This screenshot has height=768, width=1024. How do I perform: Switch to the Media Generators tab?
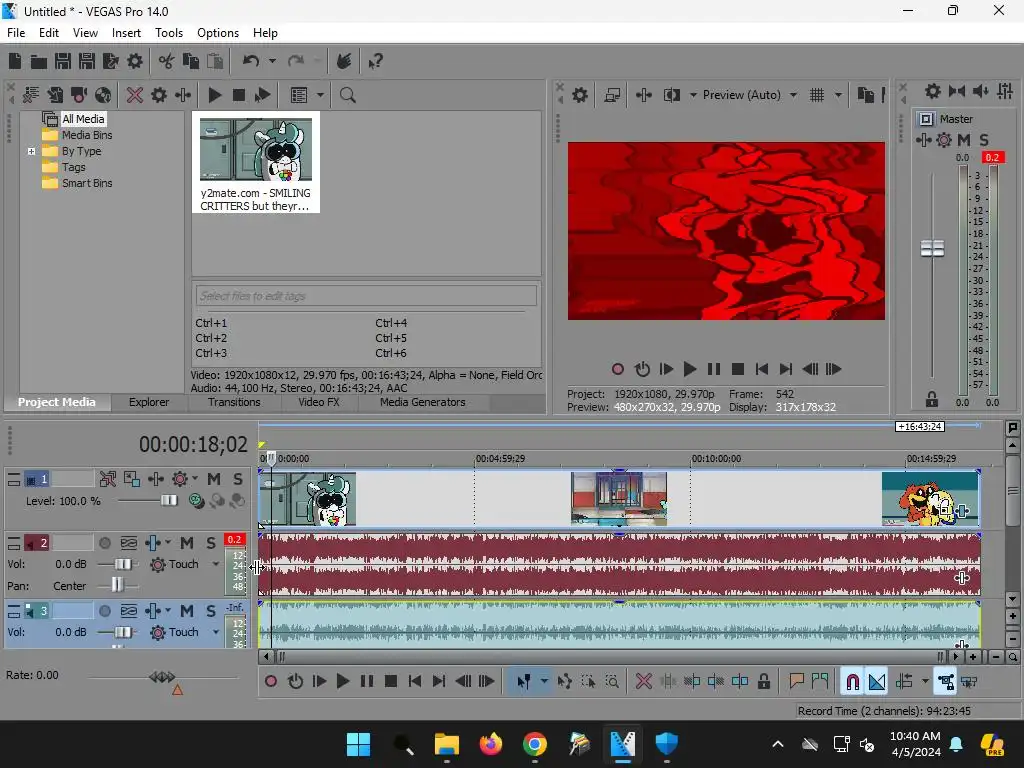click(x=423, y=402)
